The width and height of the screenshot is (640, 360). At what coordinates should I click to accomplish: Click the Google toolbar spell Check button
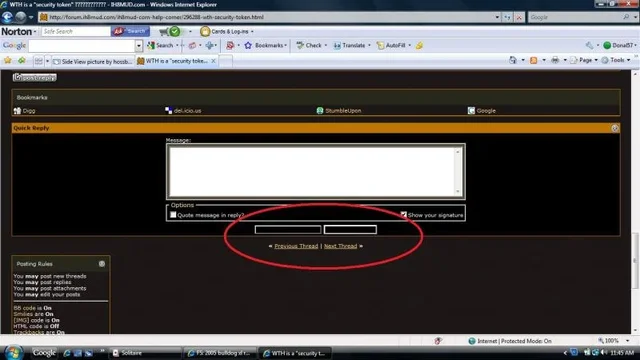pyautogui.click(x=311, y=45)
